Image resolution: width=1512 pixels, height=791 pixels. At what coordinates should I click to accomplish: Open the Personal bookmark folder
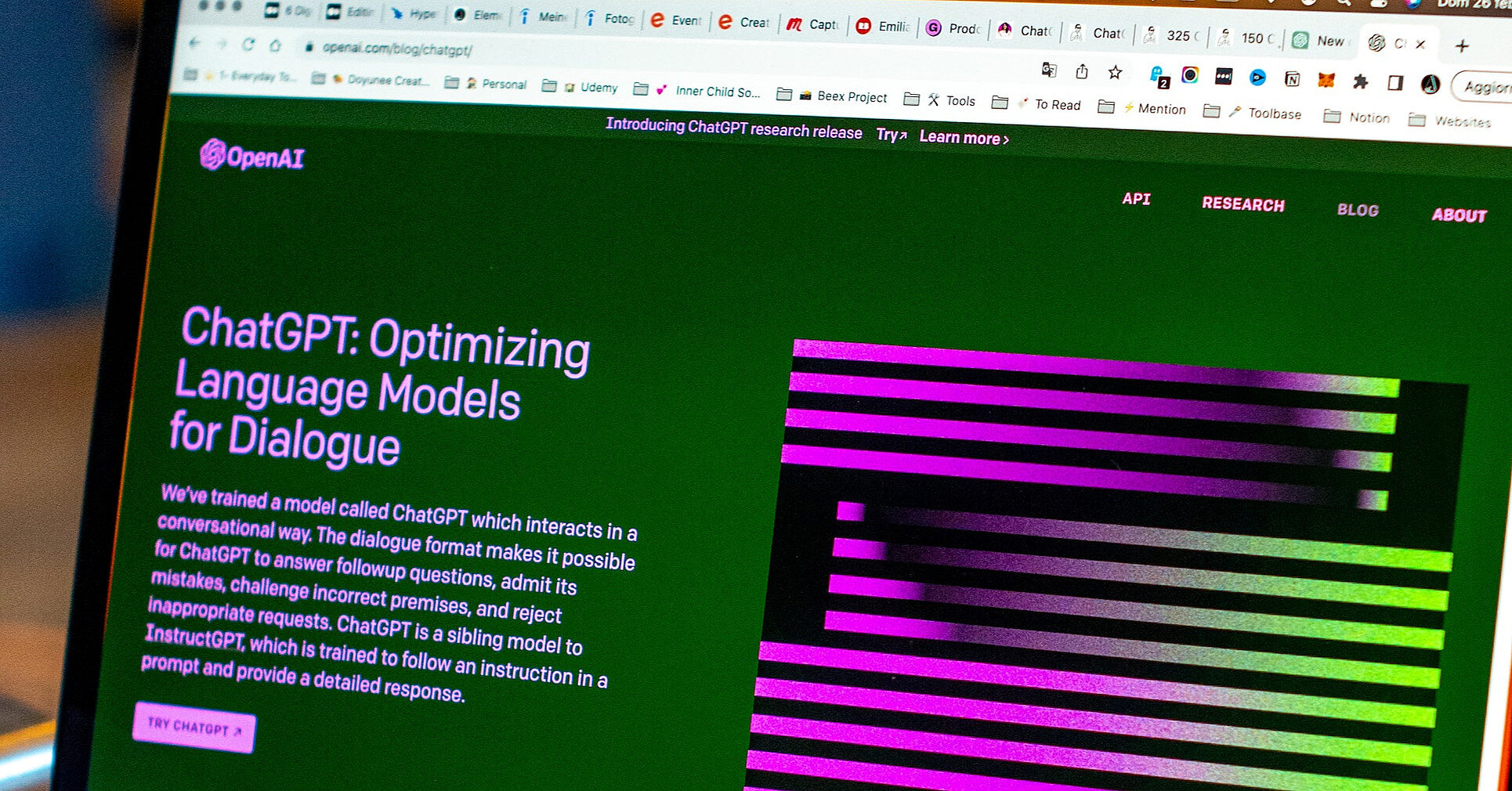coord(486,83)
